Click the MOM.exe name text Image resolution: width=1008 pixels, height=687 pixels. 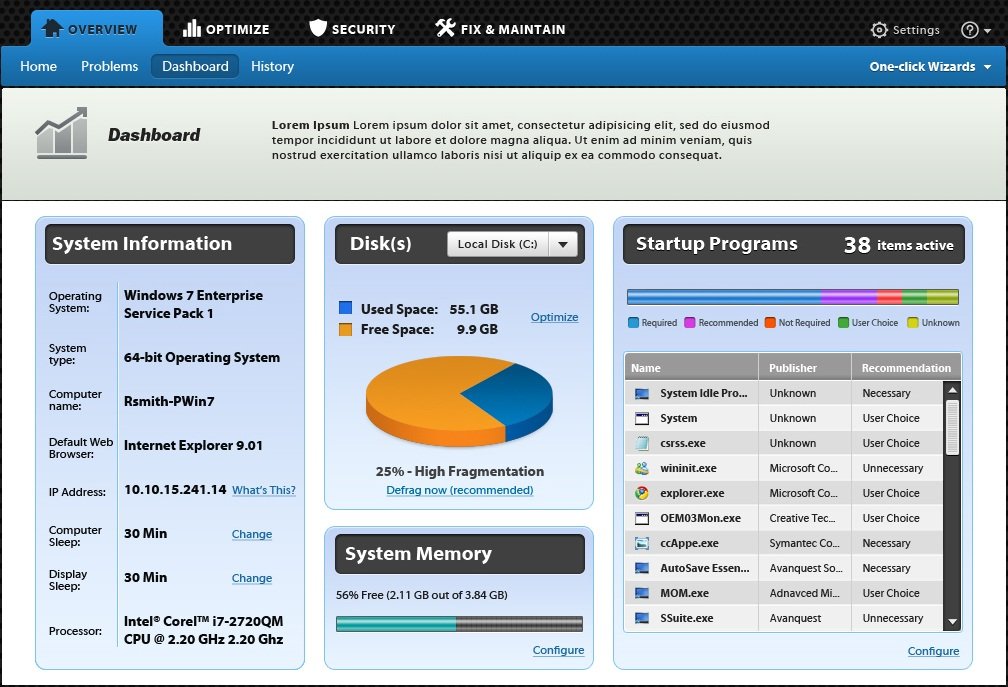point(684,593)
